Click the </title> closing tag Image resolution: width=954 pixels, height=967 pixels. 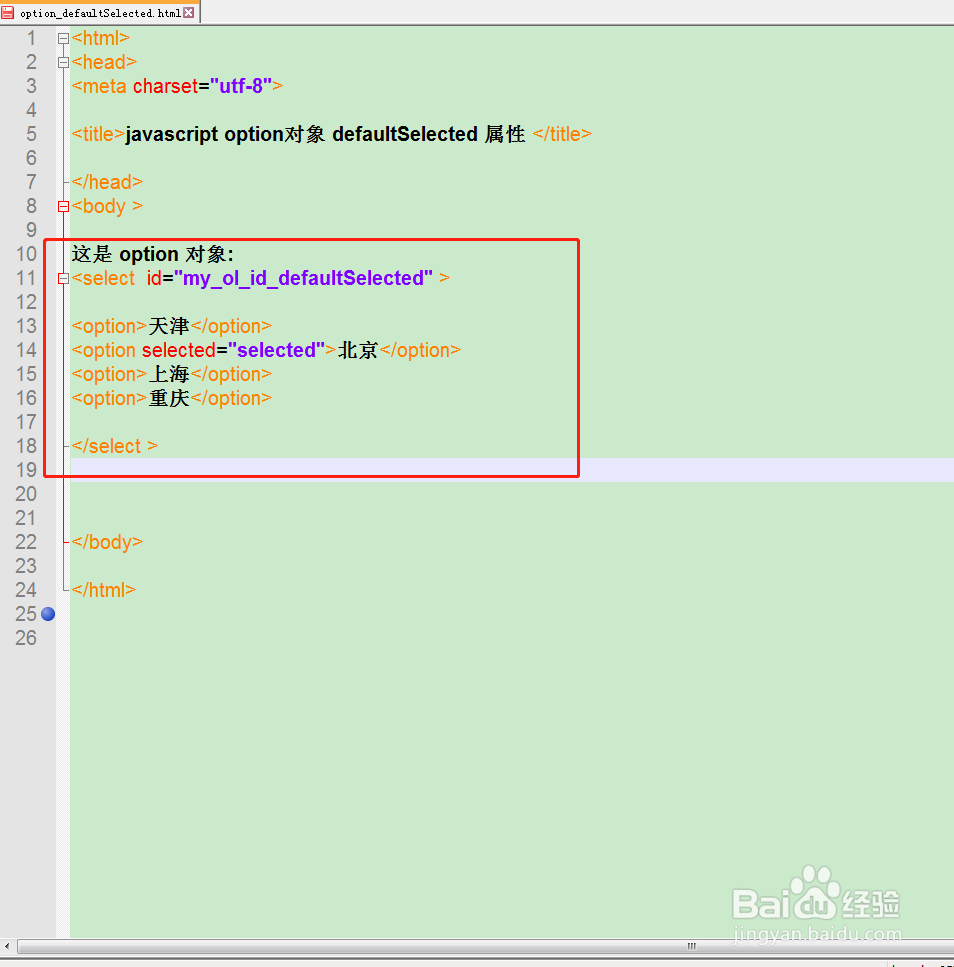click(562, 134)
